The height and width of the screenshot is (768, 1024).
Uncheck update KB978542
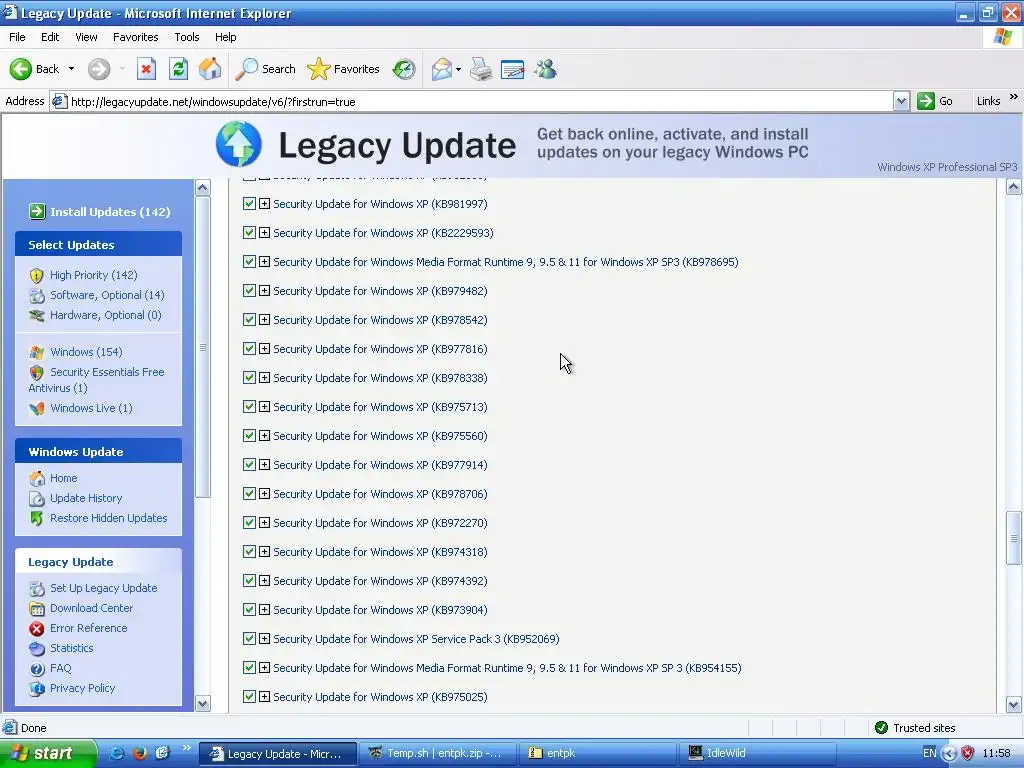click(x=249, y=319)
